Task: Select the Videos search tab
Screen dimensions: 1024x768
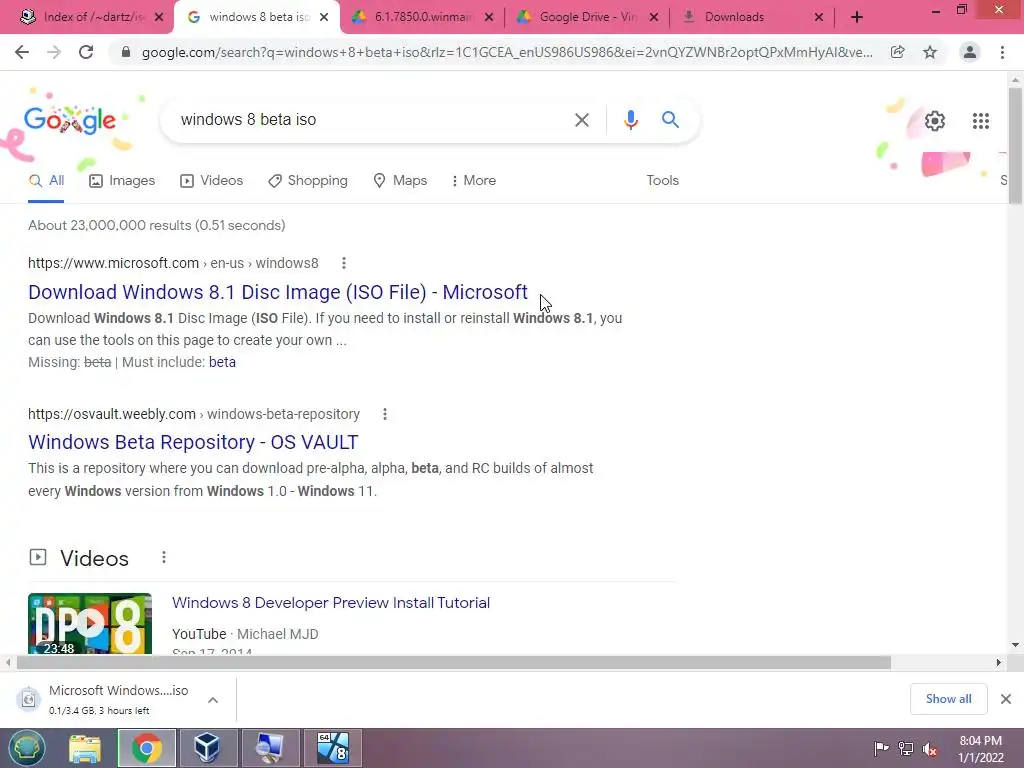Action: 212,180
